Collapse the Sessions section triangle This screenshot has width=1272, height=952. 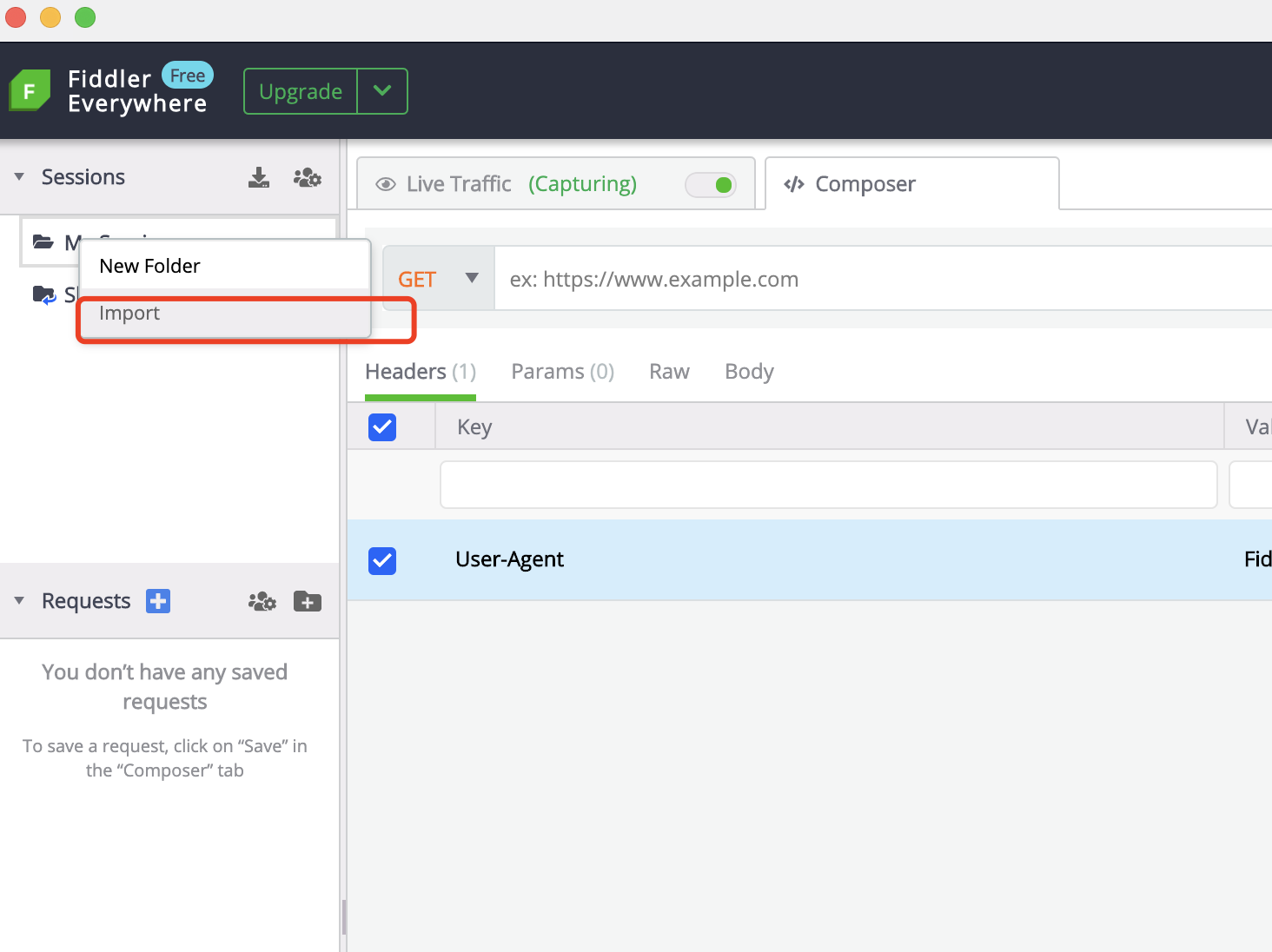click(x=19, y=177)
